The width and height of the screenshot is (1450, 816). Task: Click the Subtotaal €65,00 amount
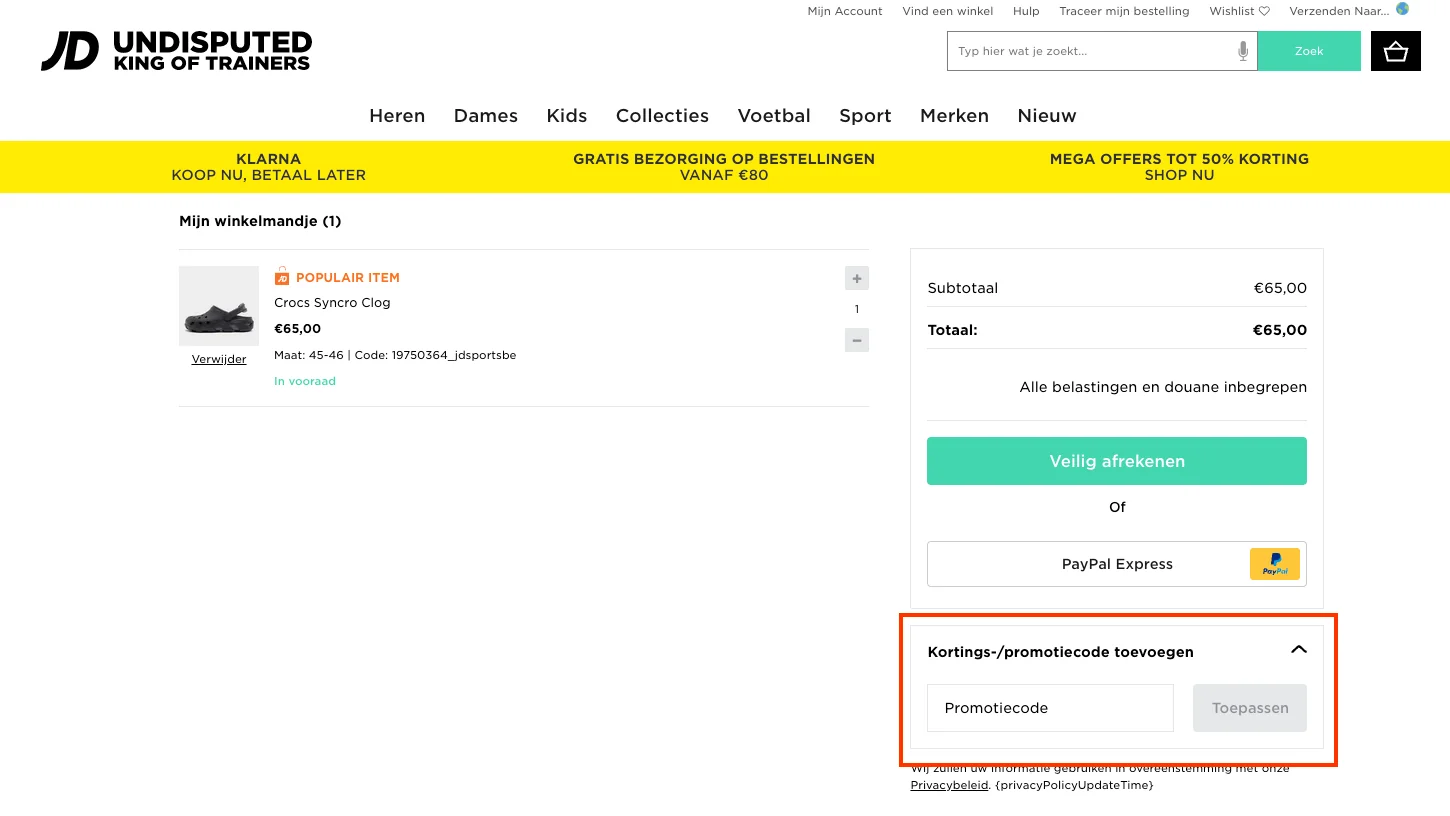pos(1280,288)
